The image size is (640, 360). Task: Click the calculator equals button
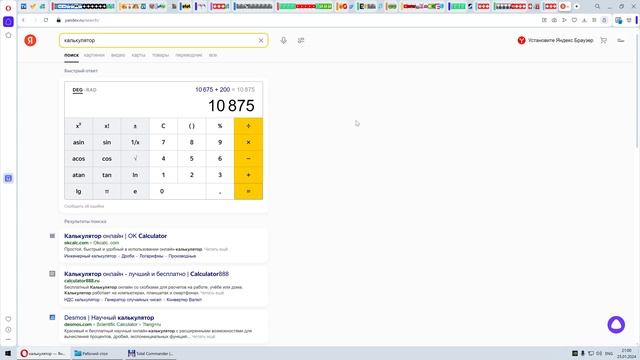pyautogui.click(x=248, y=191)
